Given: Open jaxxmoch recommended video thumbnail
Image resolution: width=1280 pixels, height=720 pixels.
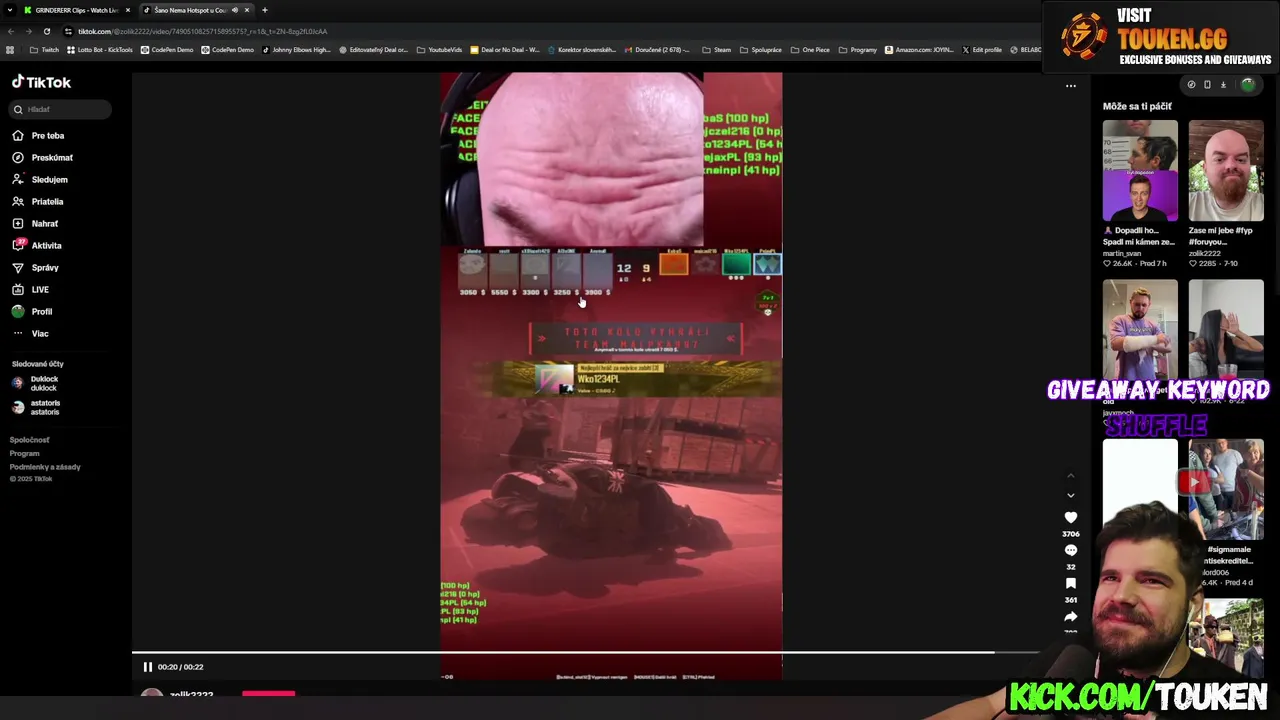Looking at the screenshot, I should [1140, 330].
